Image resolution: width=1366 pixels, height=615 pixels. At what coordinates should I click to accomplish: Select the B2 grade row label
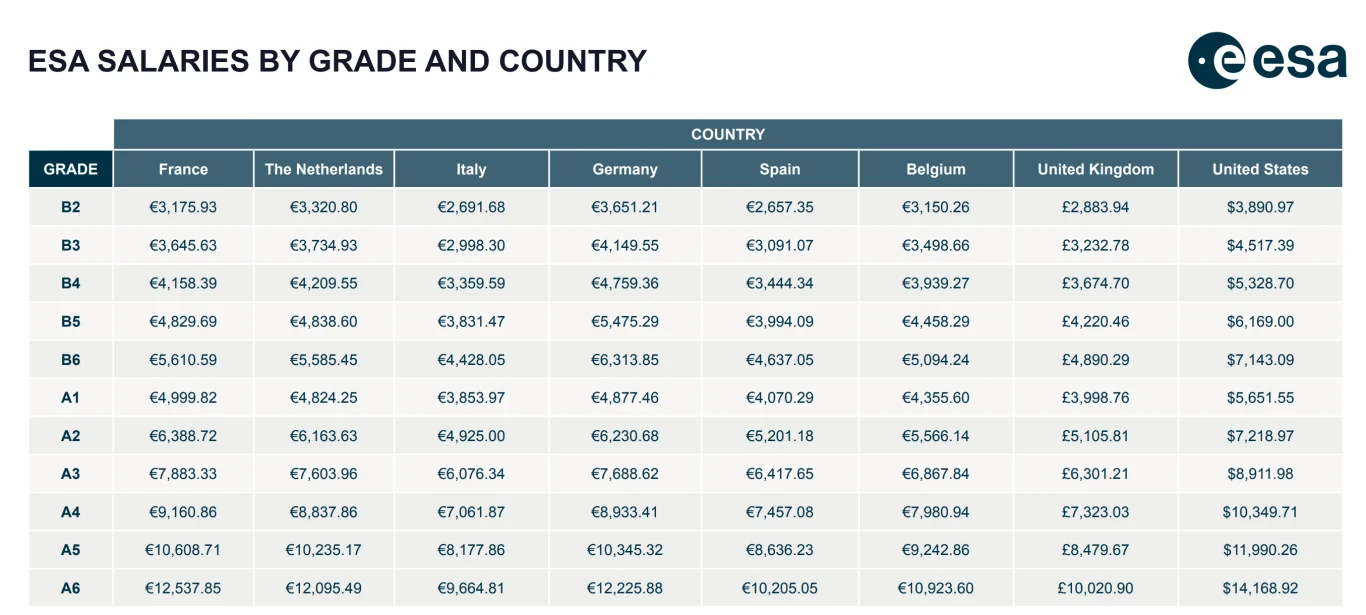70,207
